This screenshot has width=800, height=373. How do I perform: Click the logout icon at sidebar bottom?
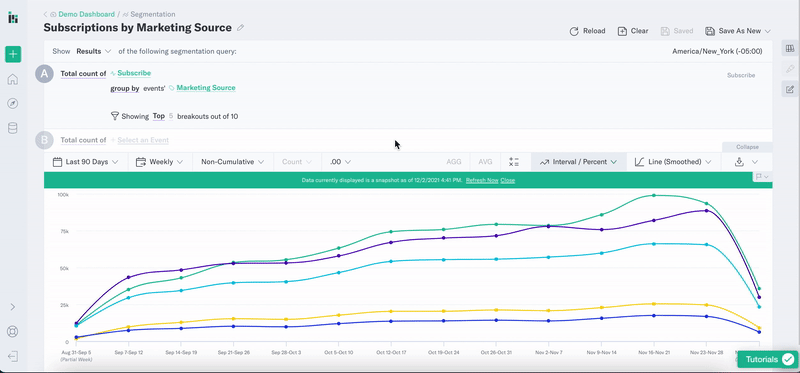[x=13, y=356]
